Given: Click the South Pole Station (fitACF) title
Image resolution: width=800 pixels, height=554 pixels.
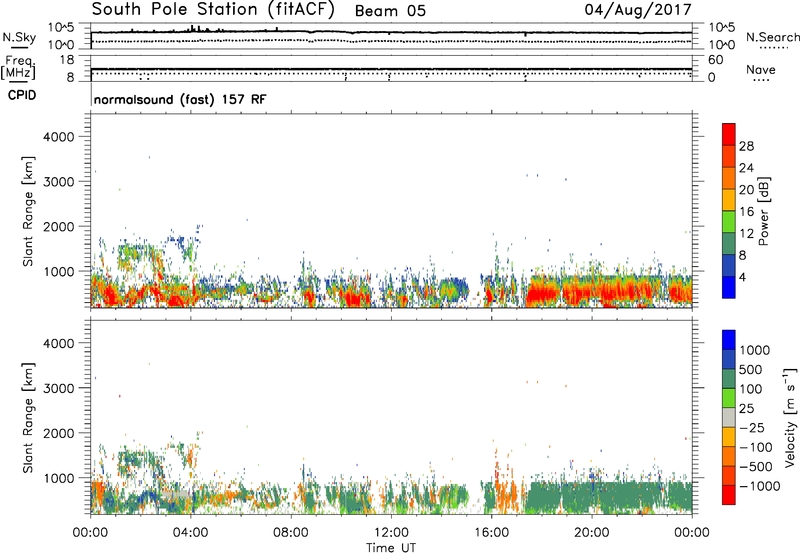Looking at the screenshot, I should (x=213, y=10).
